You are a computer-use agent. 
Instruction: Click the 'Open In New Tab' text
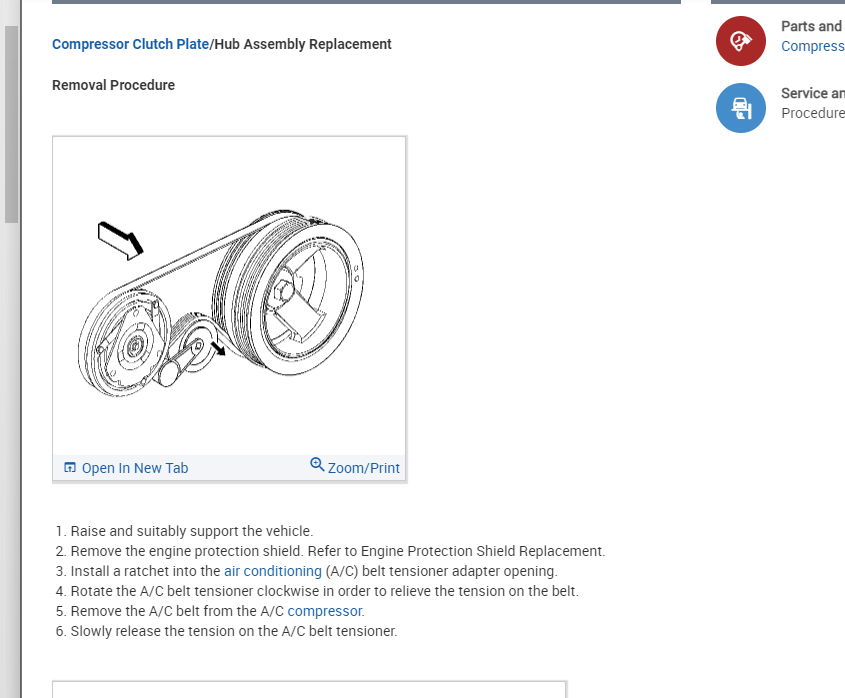coord(134,468)
